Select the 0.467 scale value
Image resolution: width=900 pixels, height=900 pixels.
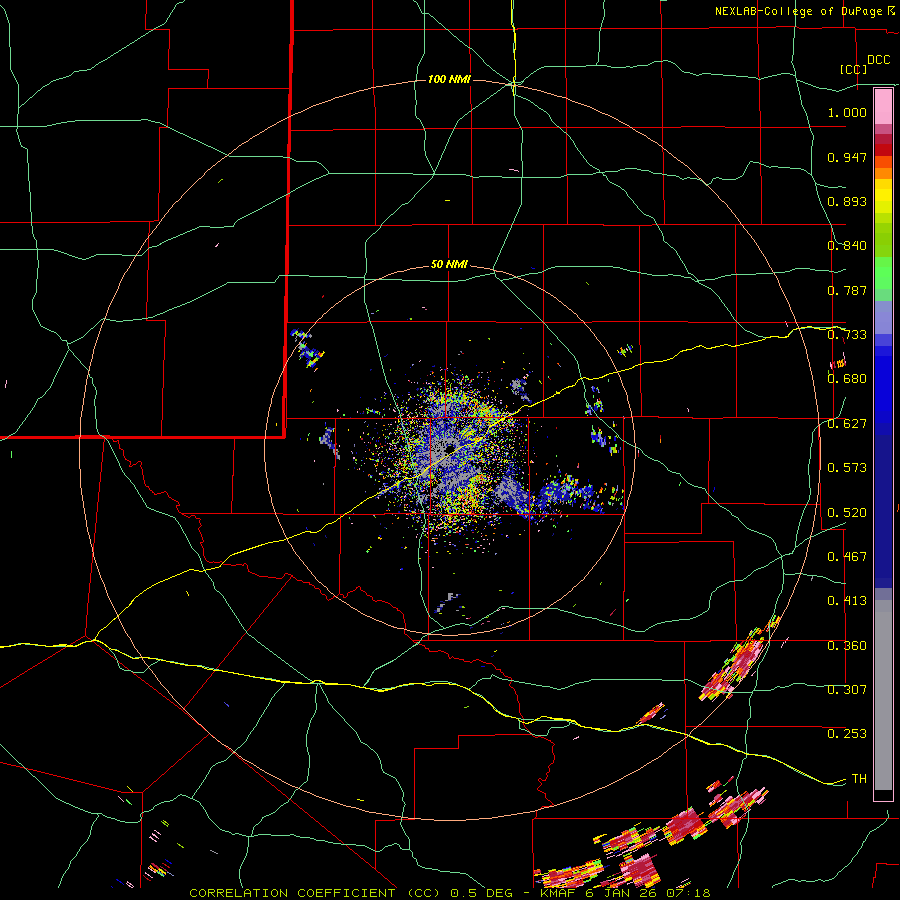pyautogui.click(x=847, y=557)
